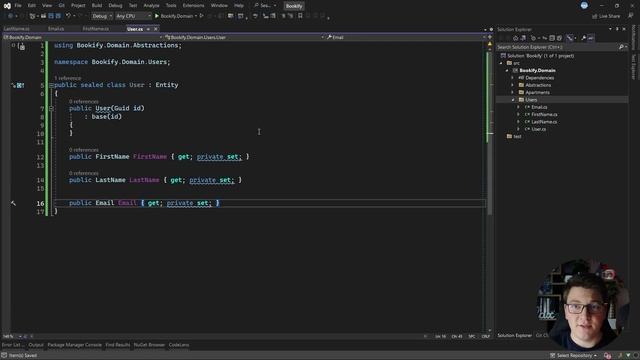Select LastName.cs in Solution Explorer
Screen dimensions: 640x360
click(544, 122)
